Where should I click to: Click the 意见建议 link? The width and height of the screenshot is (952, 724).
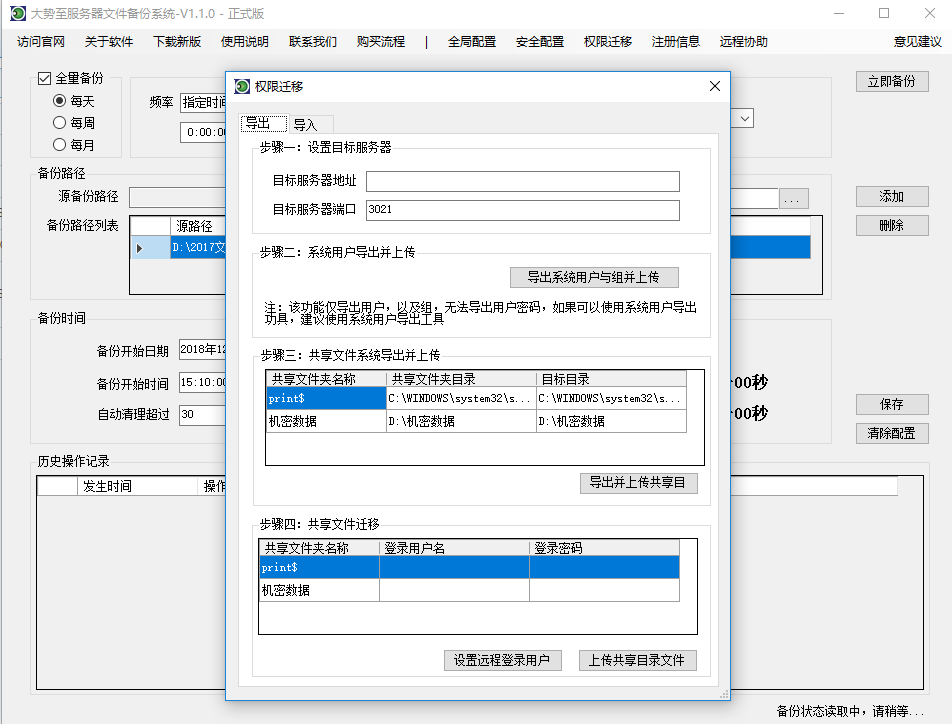(x=917, y=42)
